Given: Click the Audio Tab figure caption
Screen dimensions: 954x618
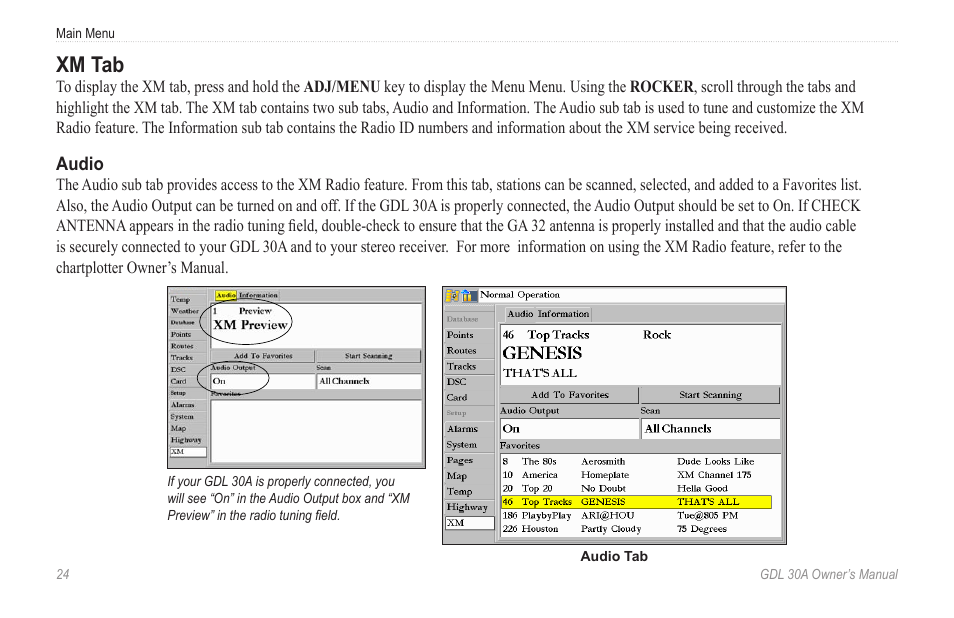Looking at the screenshot, I should pos(614,556).
